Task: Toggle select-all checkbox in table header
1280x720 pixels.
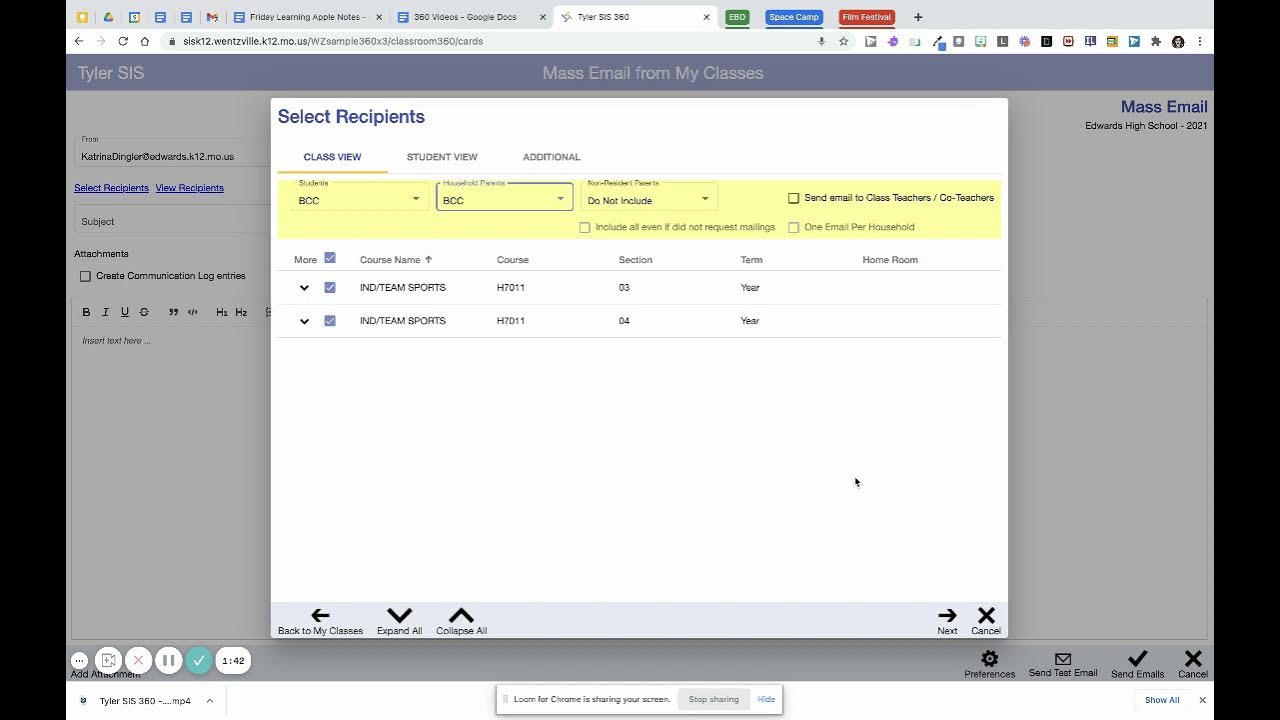Action: point(330,258)
